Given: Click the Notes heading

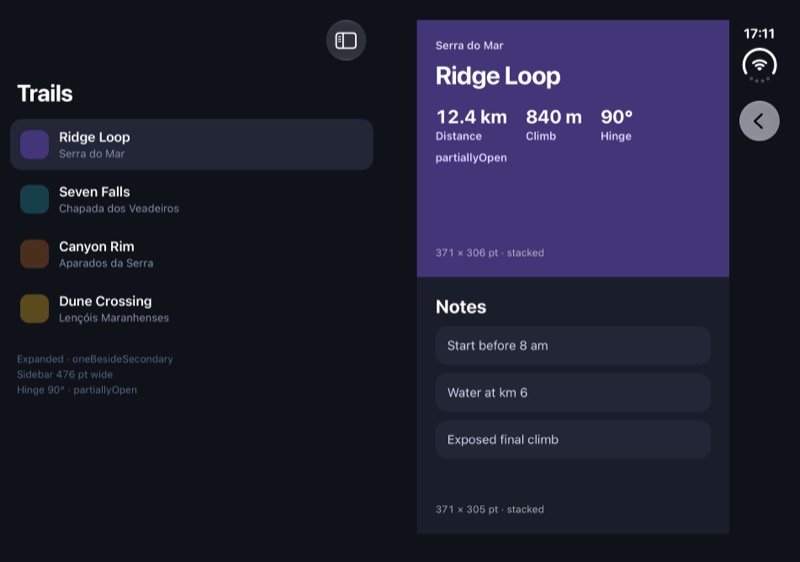Looking at the screenshot, I should [x=461, y=307].
